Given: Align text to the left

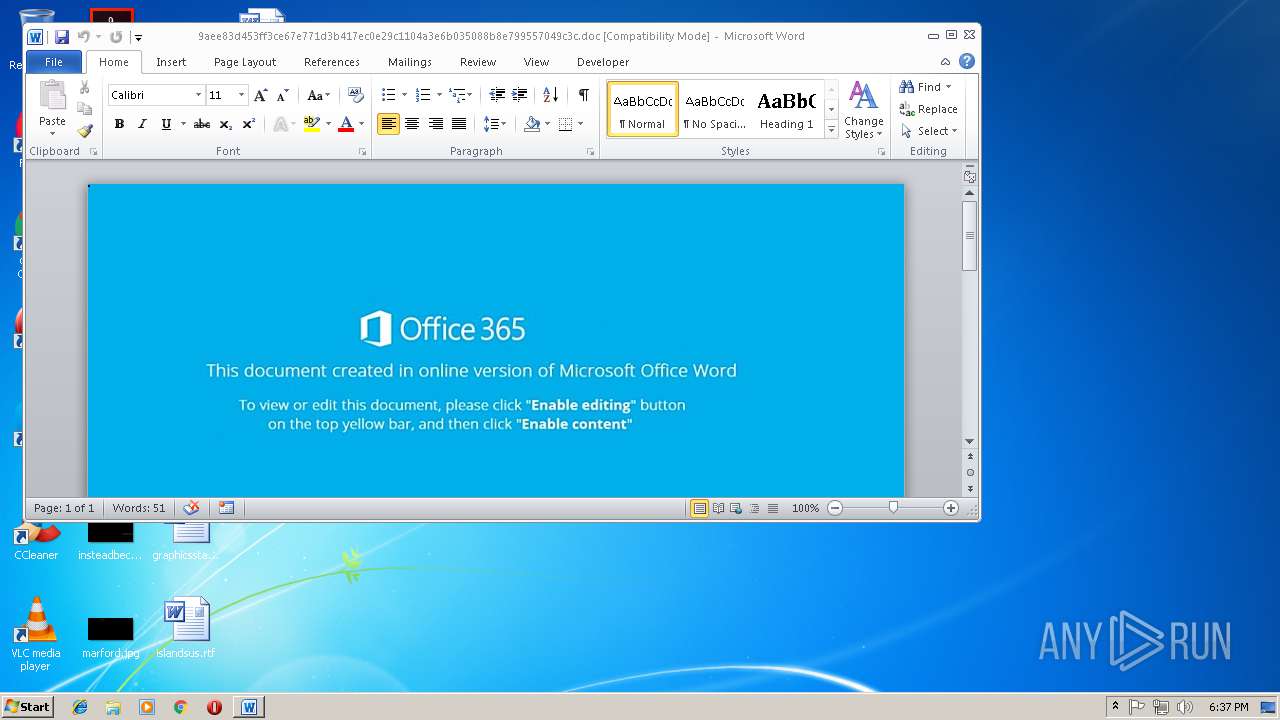Looking at the screenshot, I should tap(388, 124).
